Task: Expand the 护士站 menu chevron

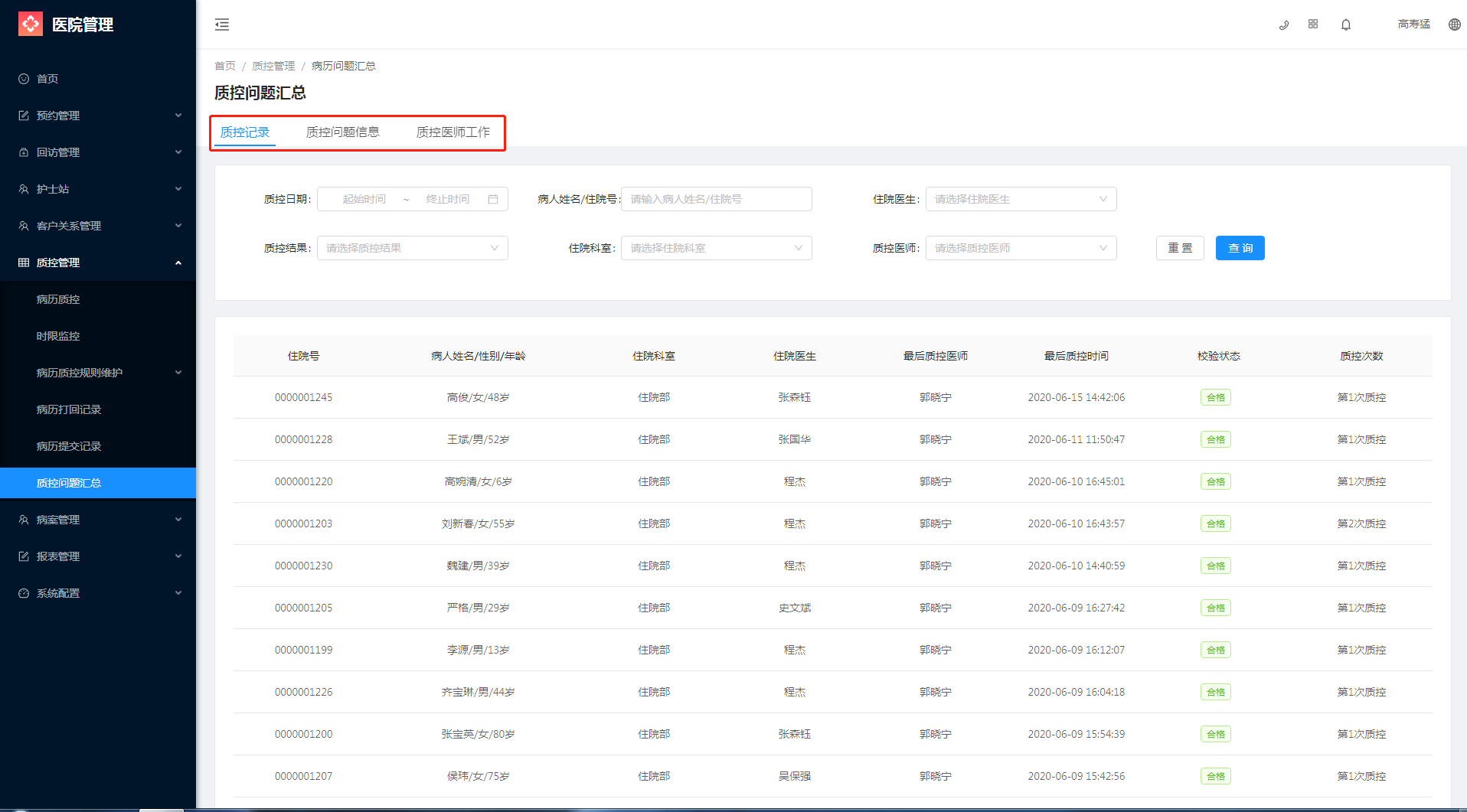Action: click(x=178, y=189)
